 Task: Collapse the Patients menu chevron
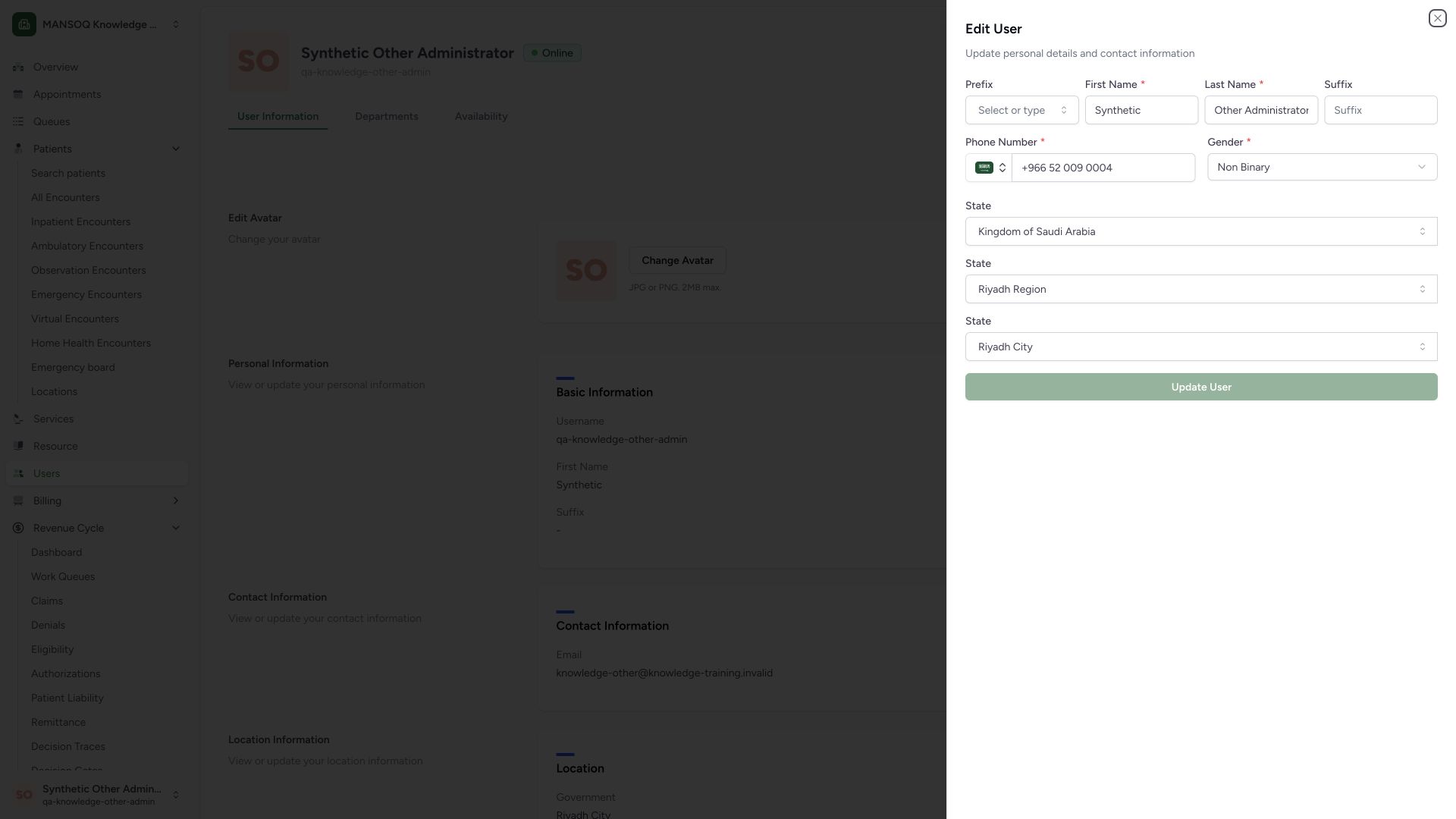point(176,149)
